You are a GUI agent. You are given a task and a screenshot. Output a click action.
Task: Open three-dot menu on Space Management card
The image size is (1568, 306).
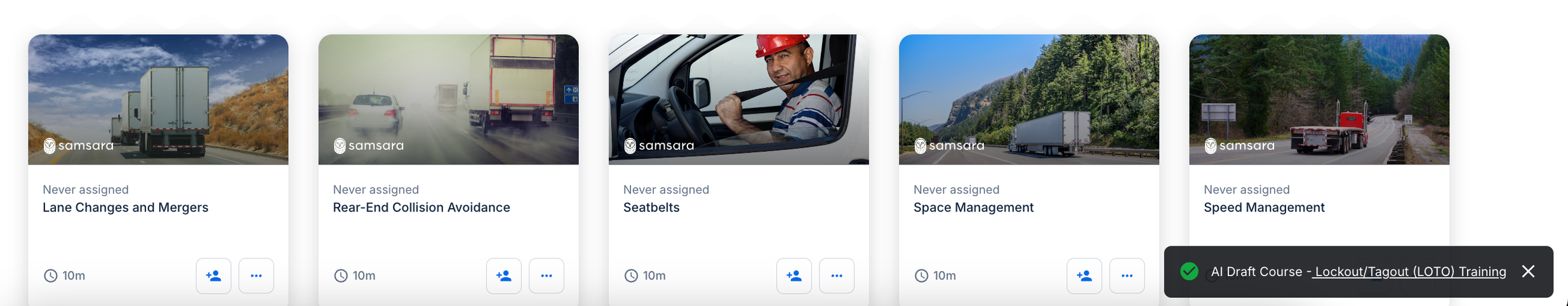pyautogui.click(x=1127, y=276)
